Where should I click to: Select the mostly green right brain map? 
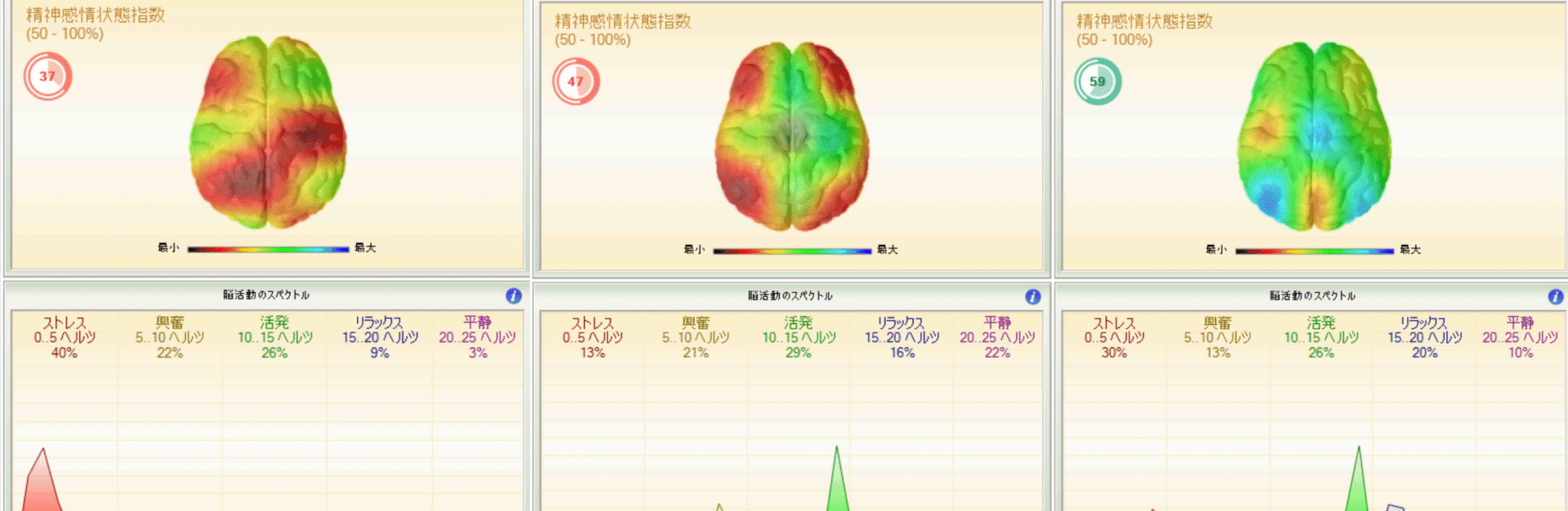tap(1314, 136)
